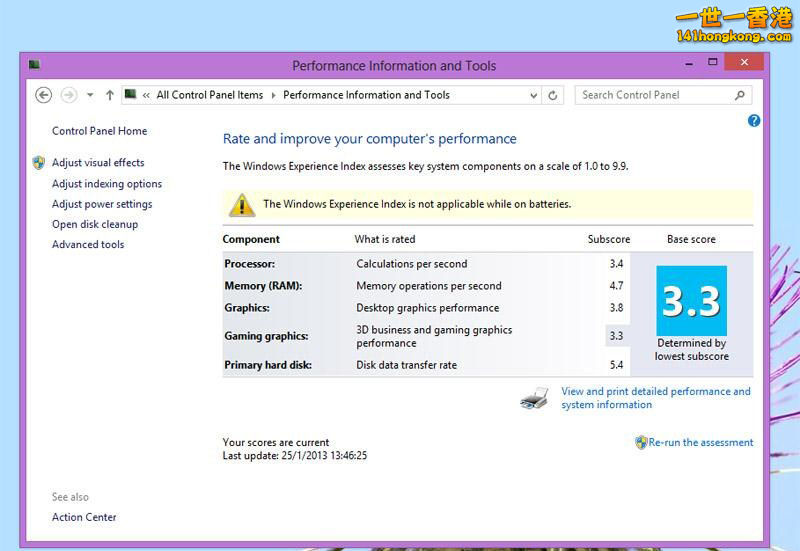Viewport: 800px width, 551px height.
Task: Open Adjust visual effects
Action: pos(98,163)
